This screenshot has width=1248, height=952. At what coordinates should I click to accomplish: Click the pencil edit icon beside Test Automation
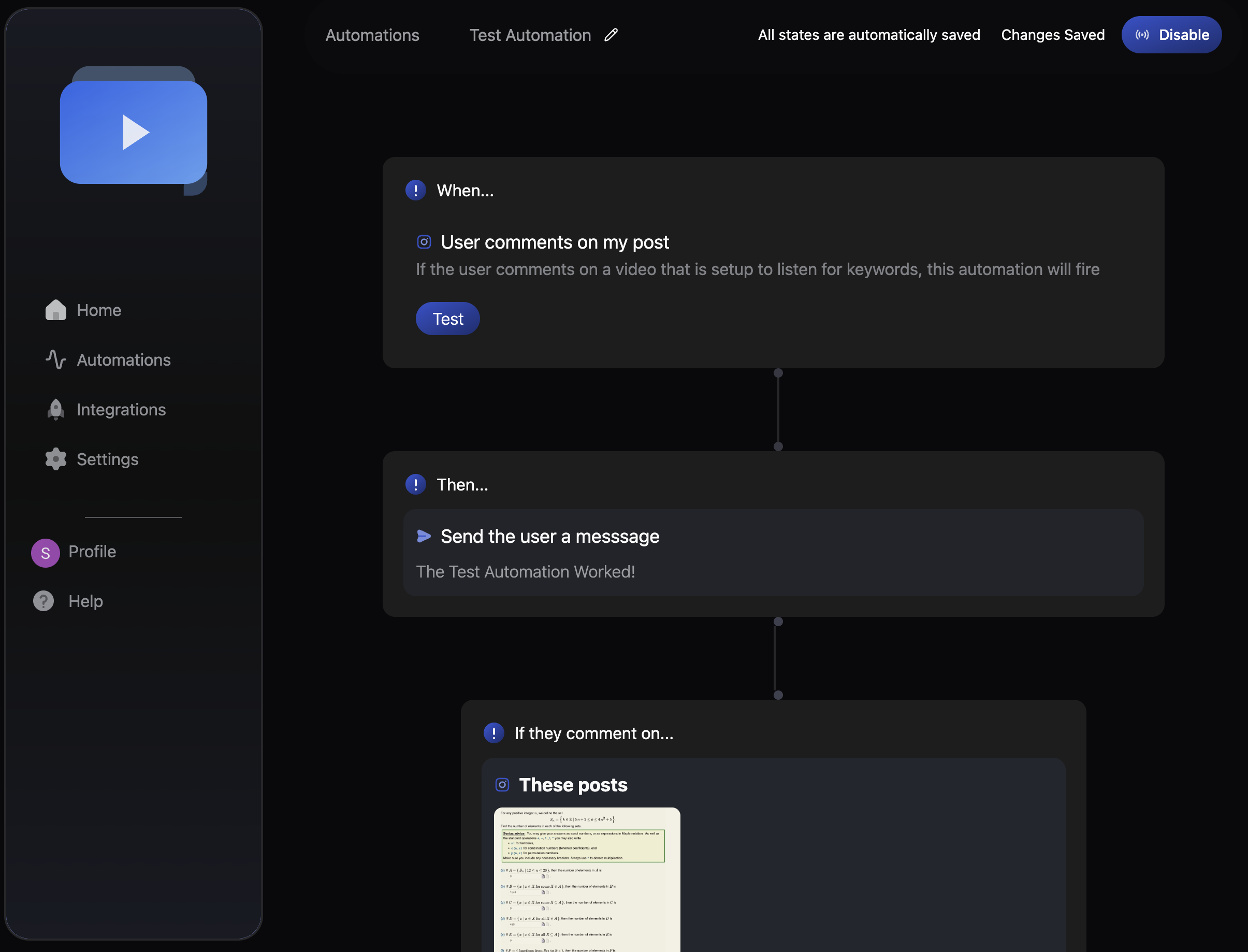611,35
